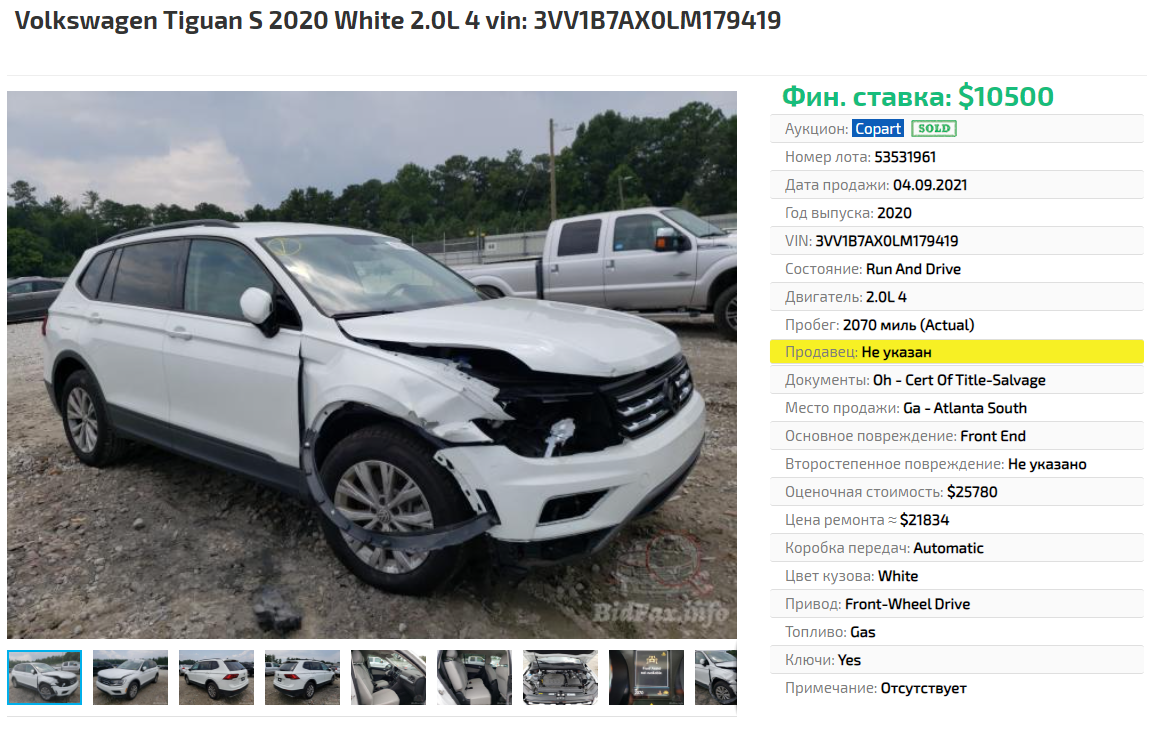Select the engine bay thumbnail
Screen dimensions: 1156x732
[560, 677]
